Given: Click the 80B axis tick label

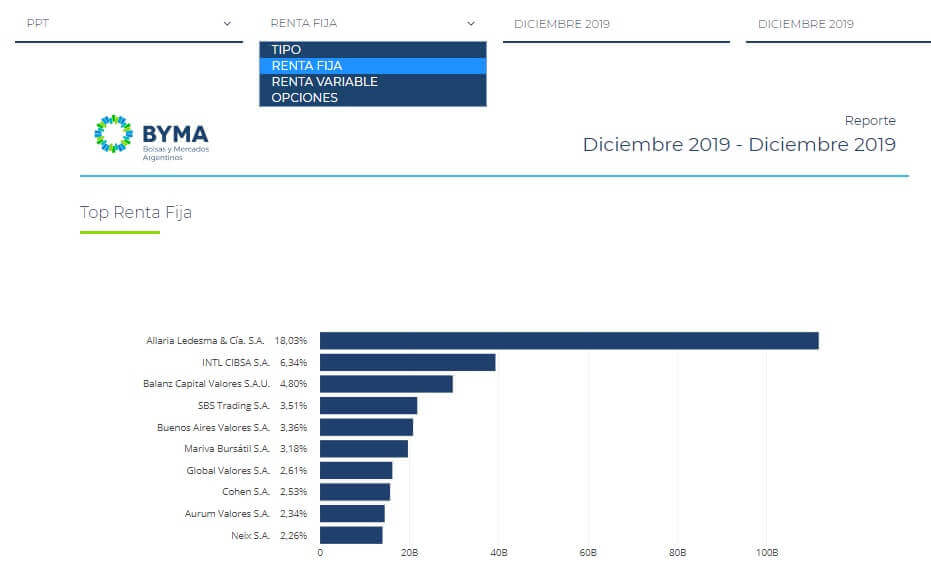Looking at the screenshot, I should 677,553.
